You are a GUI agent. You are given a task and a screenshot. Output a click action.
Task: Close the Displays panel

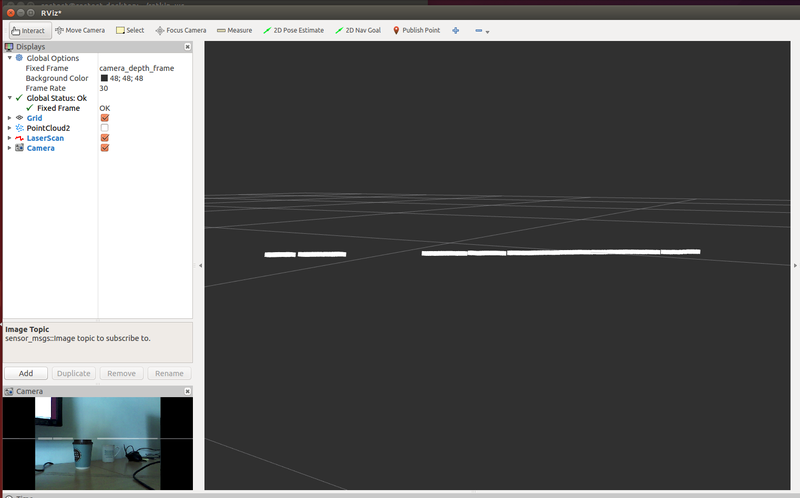coord(188,47)
